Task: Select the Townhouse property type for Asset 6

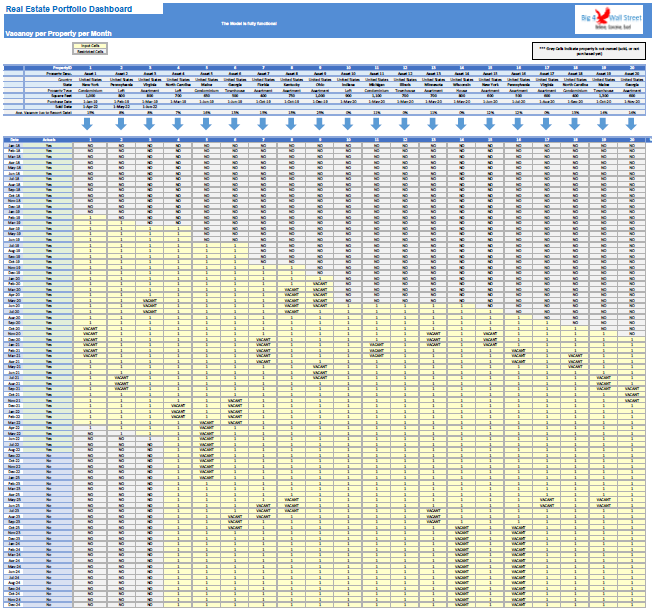Action: pyautogui.click(x=235, y=90)
